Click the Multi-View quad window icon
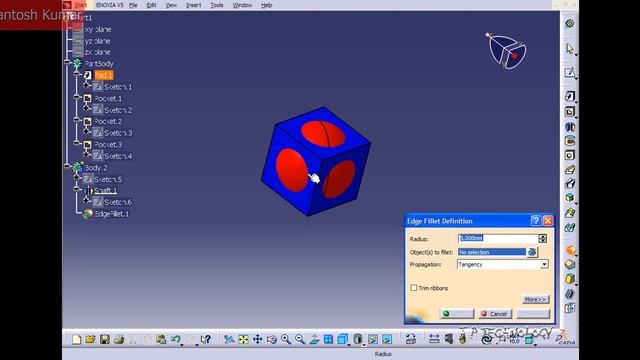 [x=328, y=339]
